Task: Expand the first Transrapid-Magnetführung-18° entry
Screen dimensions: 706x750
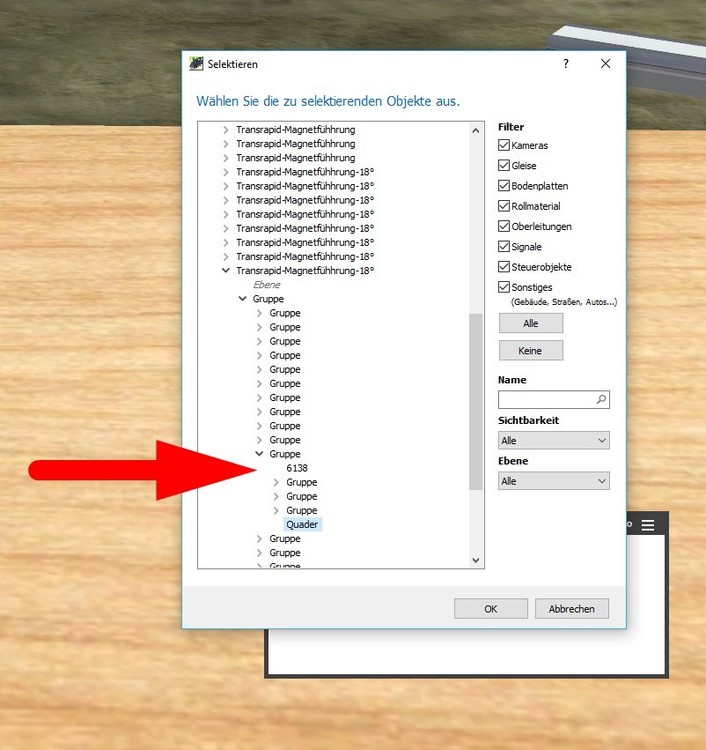Action: tap(226, 172)
